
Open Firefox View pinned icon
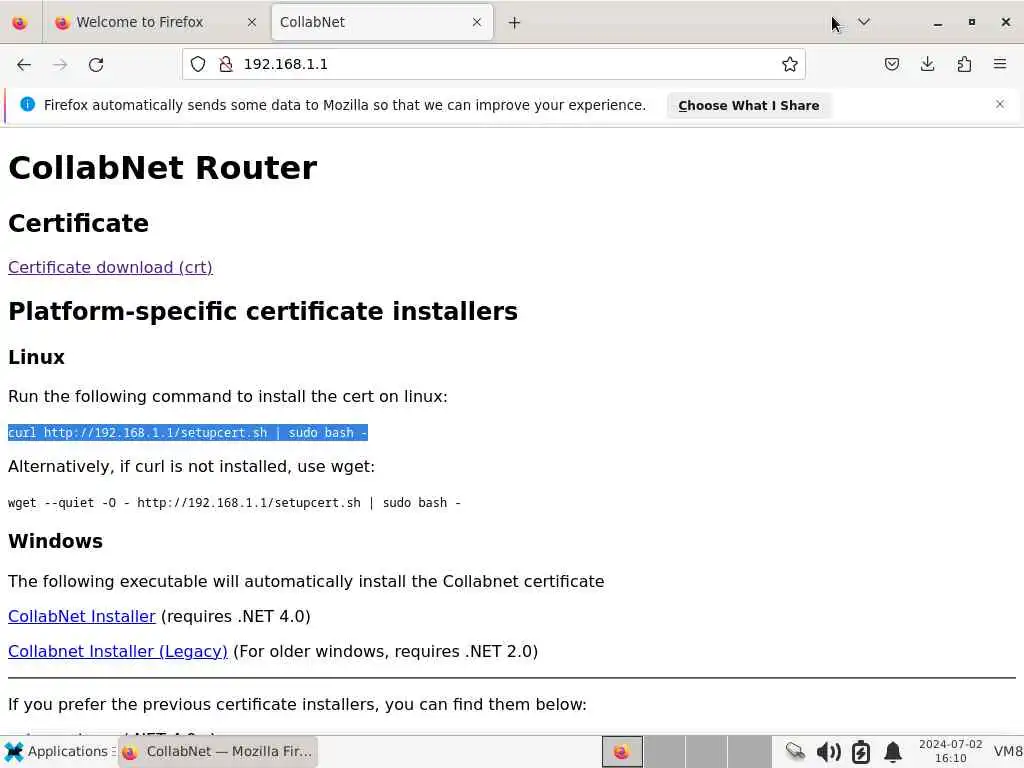tap(20, 23)
